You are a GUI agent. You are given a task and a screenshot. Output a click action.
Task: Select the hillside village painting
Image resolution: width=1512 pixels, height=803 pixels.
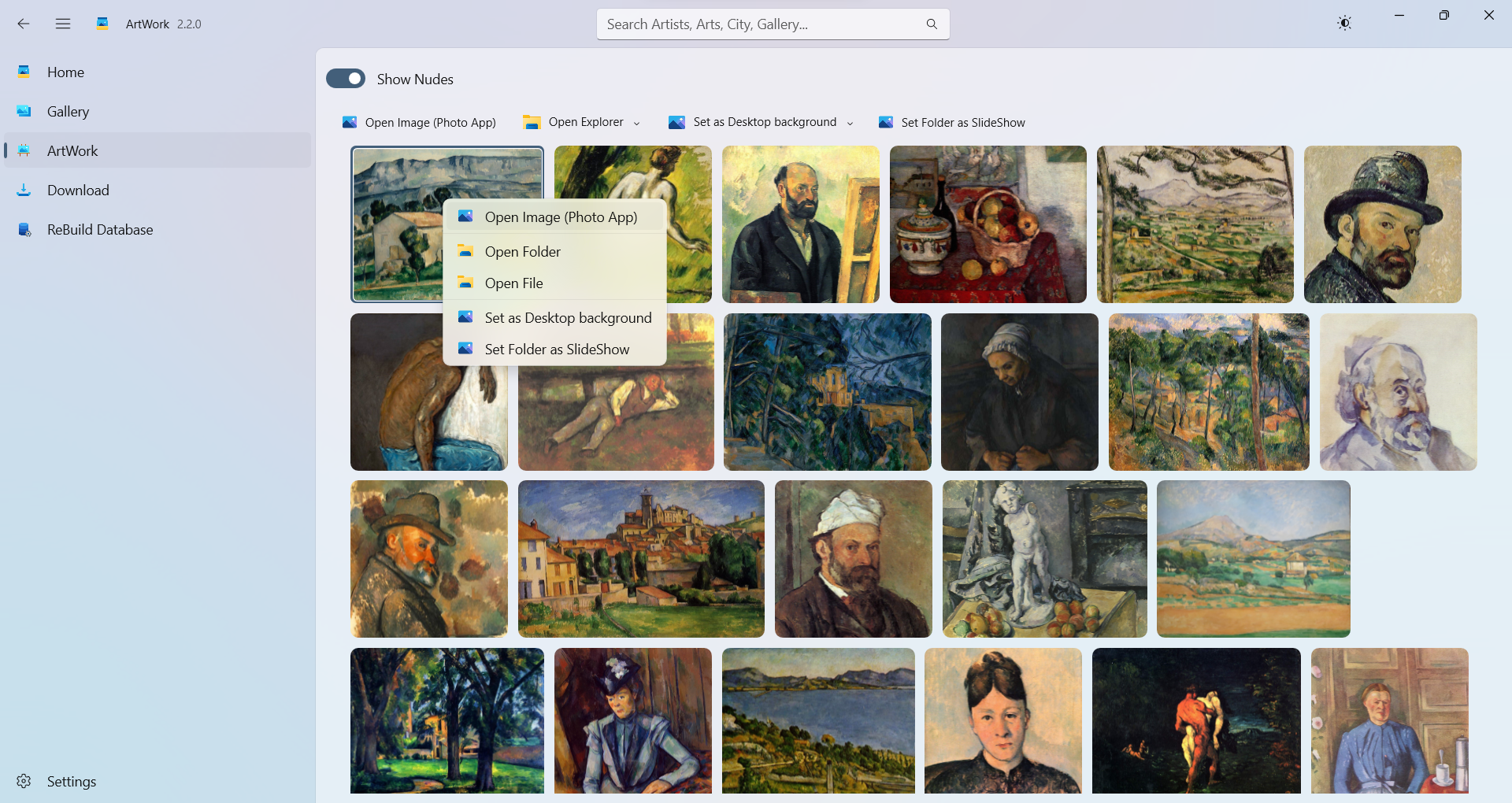click(641, 559)
